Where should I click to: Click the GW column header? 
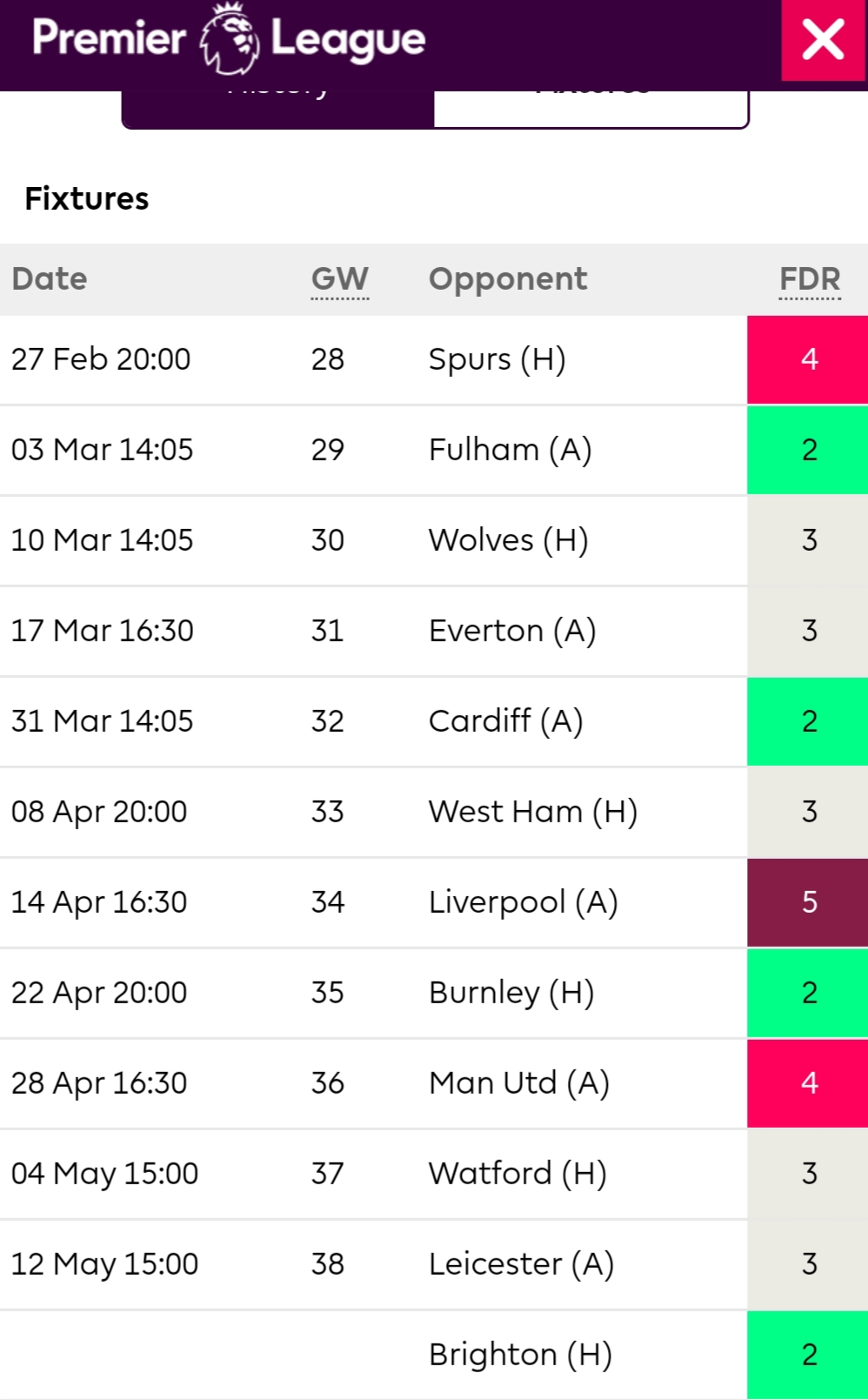click(x=340, y=279)
